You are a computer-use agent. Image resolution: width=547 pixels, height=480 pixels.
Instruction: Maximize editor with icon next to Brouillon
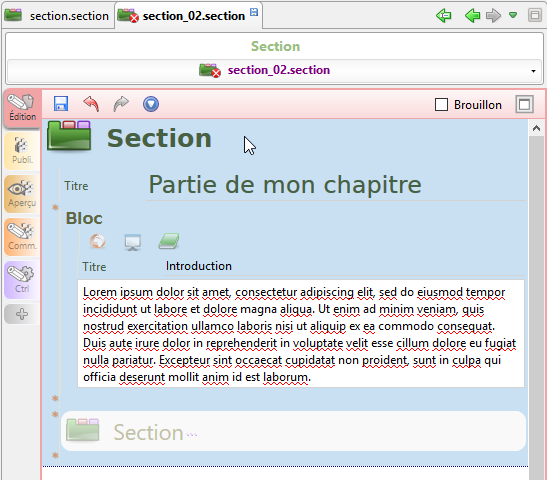tap(524, 104)
